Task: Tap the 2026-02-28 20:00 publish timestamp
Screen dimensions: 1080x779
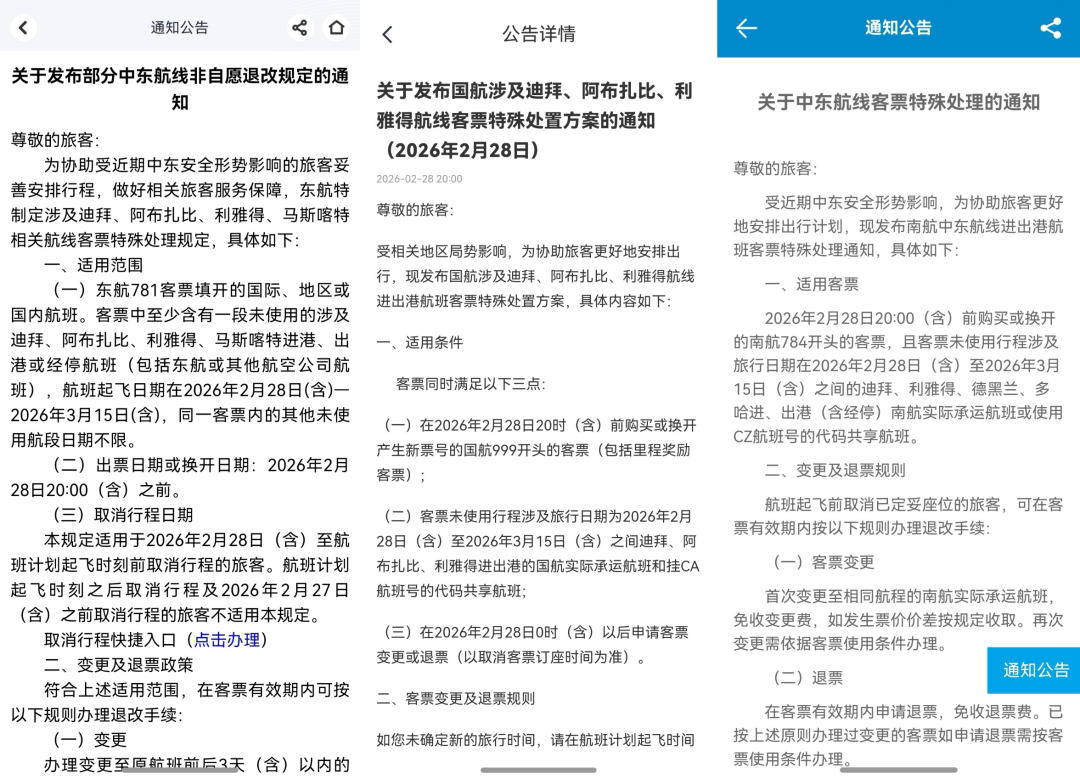Action: coord(419,179)
